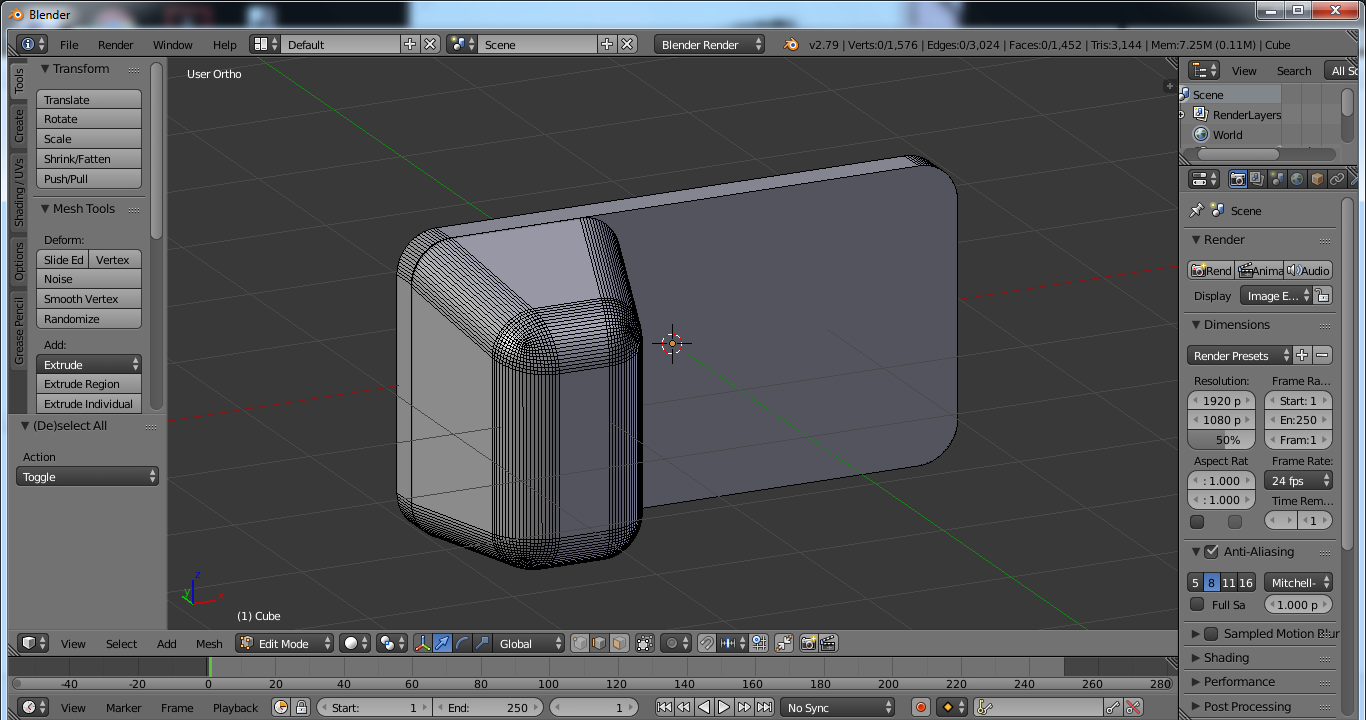This screenshot has height=720, width=1366.
Task: Open the Edit Mode dropdown
Action: [x=285, y=643]
